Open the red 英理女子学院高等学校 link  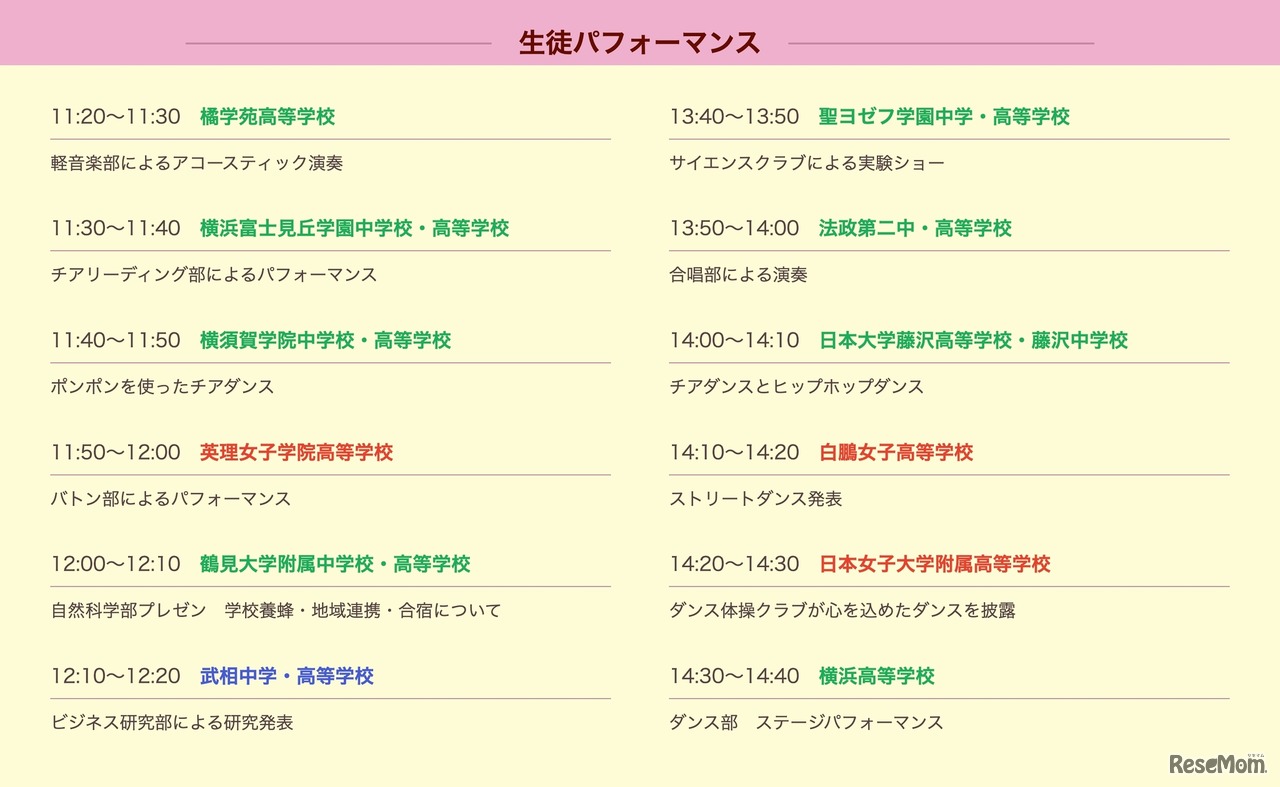click(x=296, y=453)
